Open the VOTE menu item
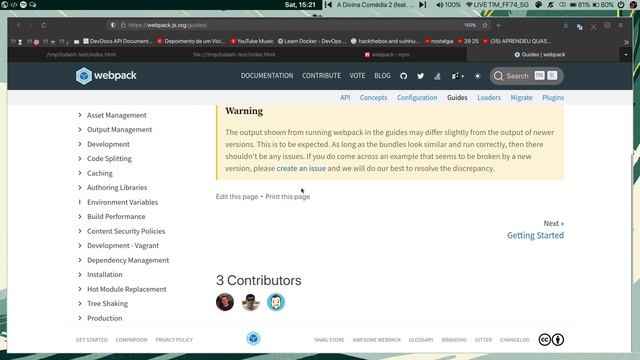Screen dimensions: 640x360 point(357,76)
